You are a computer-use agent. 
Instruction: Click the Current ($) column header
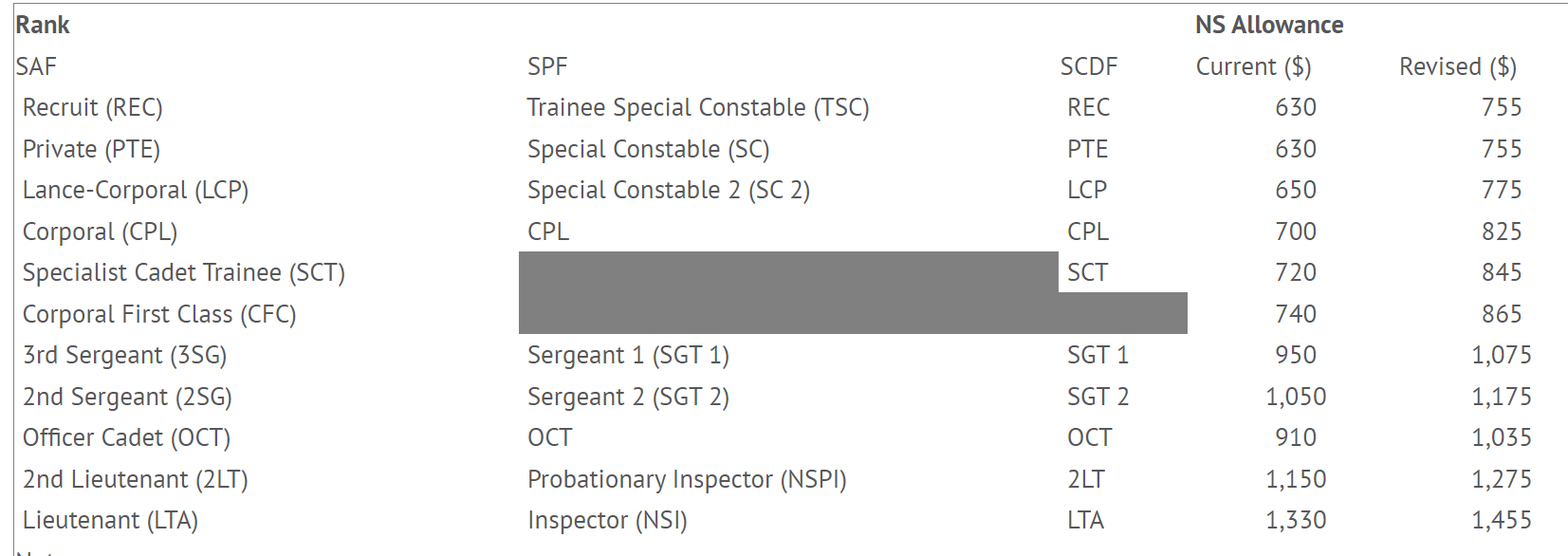coord(1253,66)
